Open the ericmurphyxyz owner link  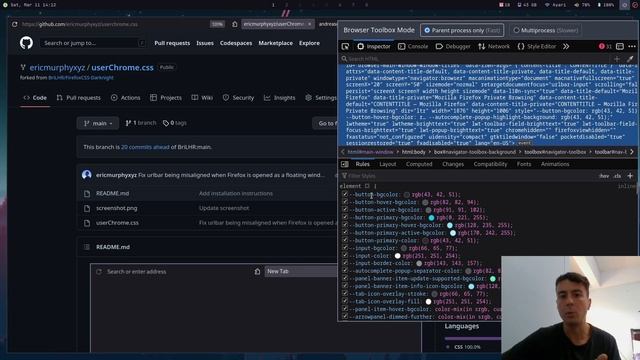pos(57,67)
